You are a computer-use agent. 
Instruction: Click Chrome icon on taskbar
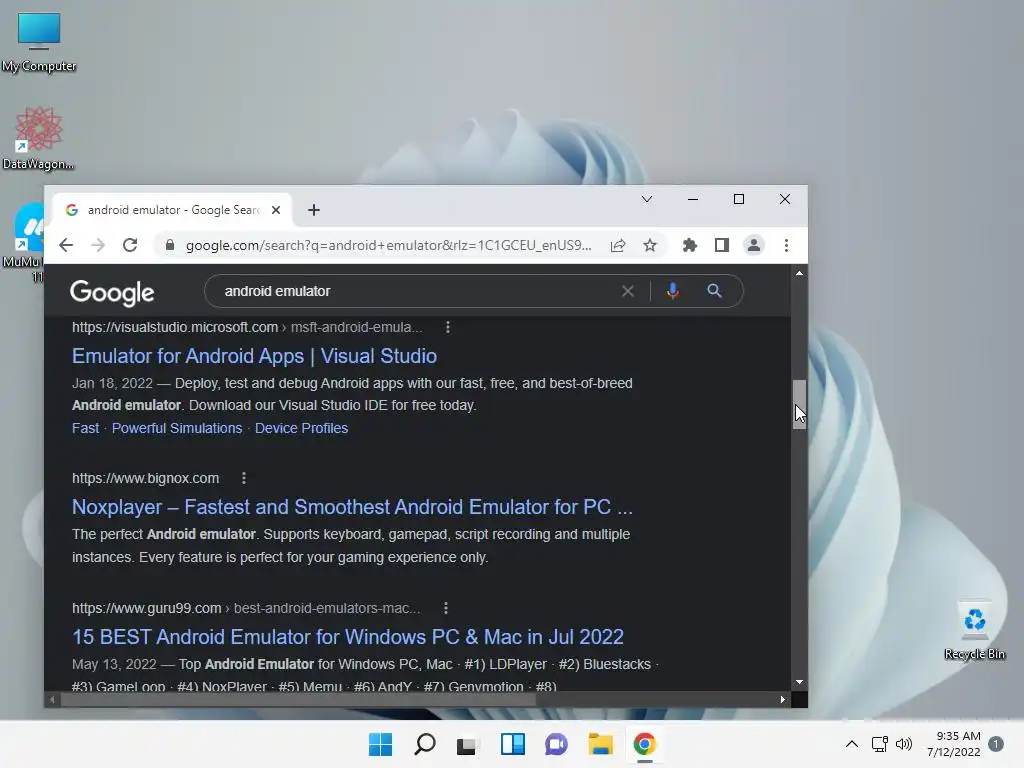(645, 744)
